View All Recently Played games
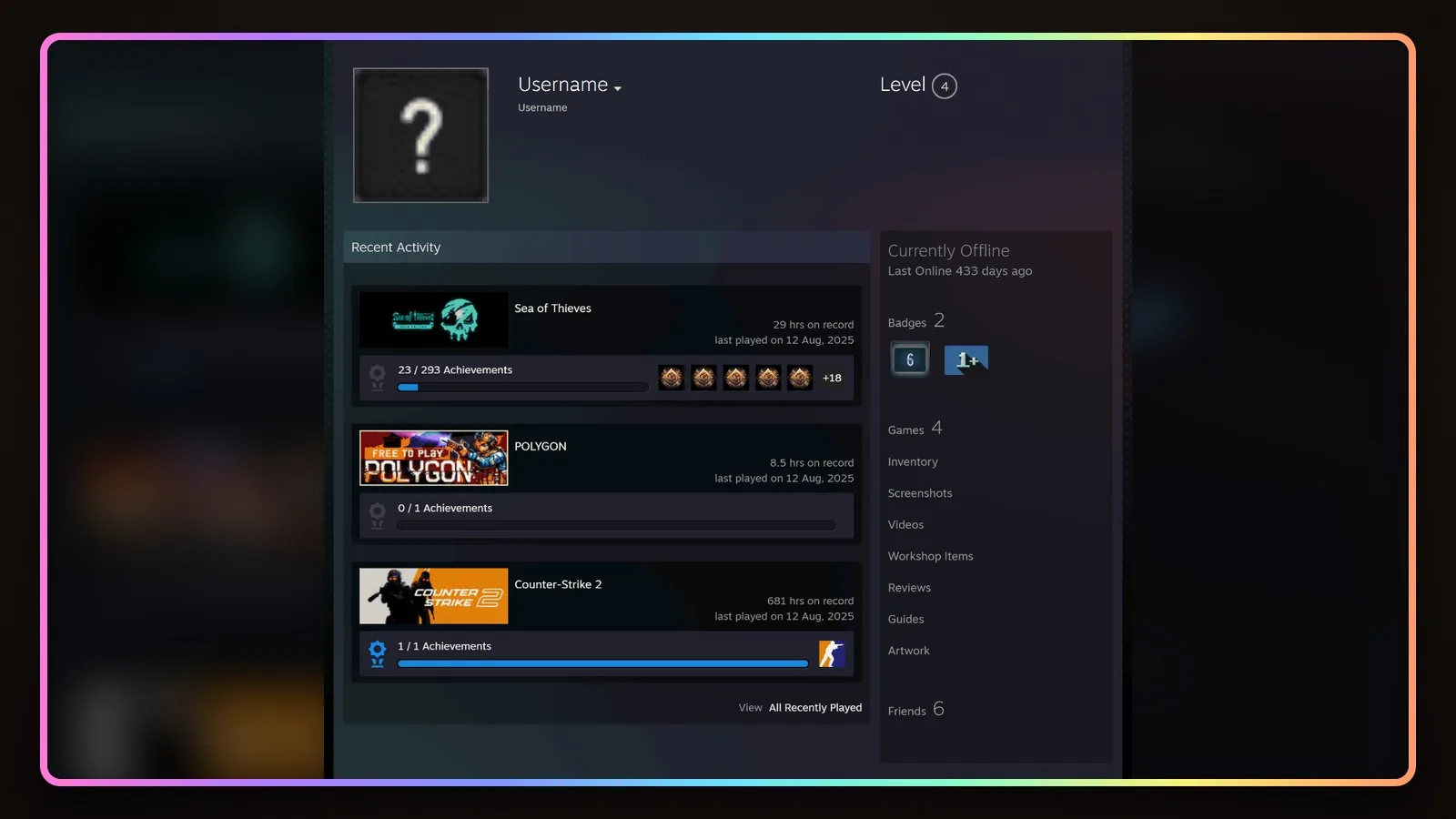Viewport: 1456px width, 819px height. (x=815, y=708)
